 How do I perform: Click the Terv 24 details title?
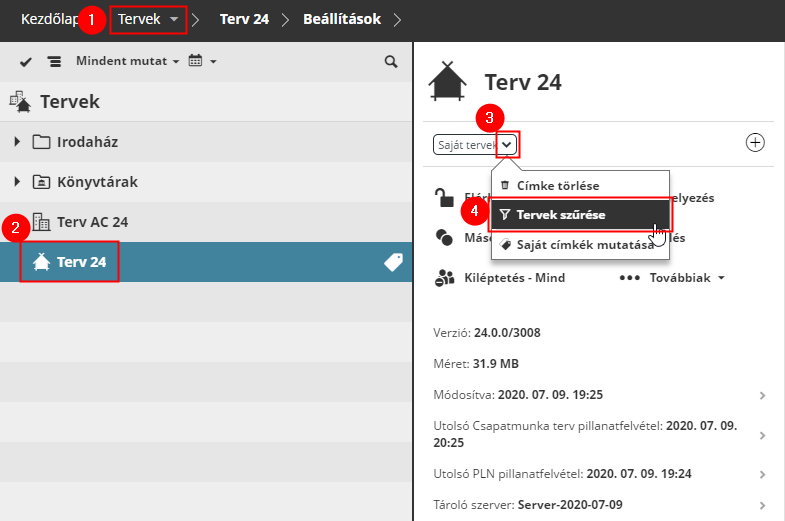click(523, 82)
